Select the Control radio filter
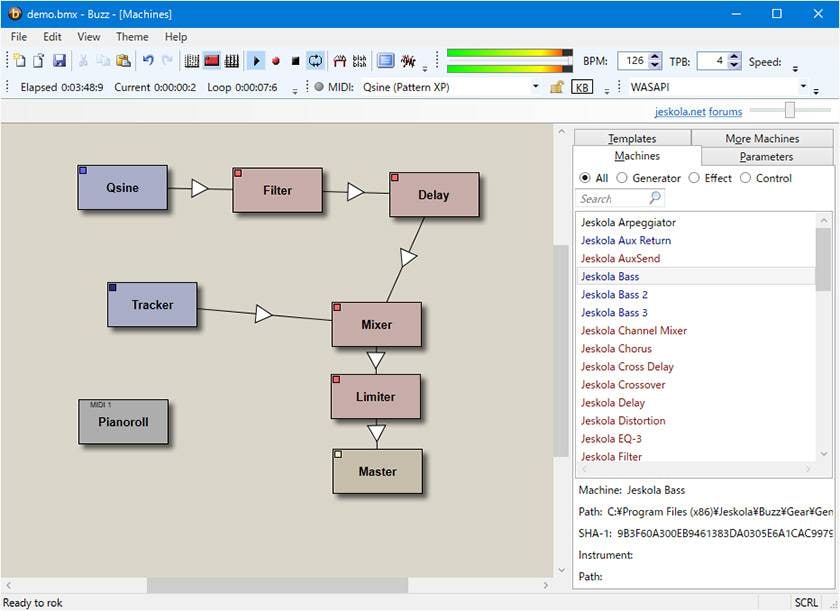Image resolution: width=840 pixels, height=611 pixels. (x=746, y=178)
